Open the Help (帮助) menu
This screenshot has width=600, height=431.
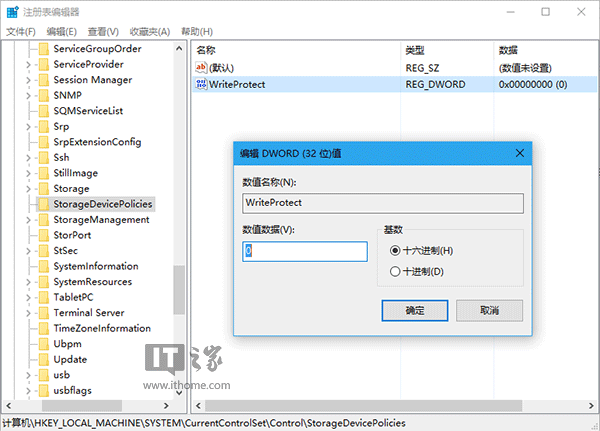point(197,31)
